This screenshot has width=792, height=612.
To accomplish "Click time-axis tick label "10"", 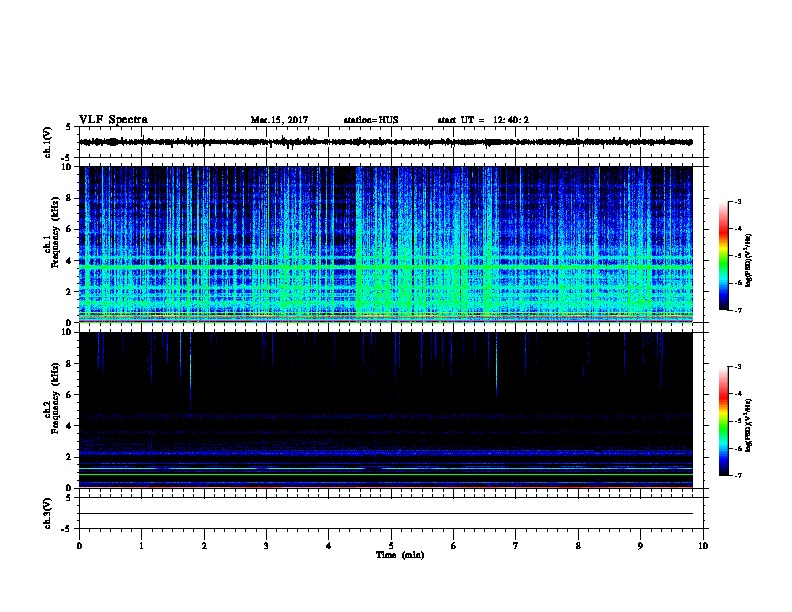I will click(x=703, y=546).
